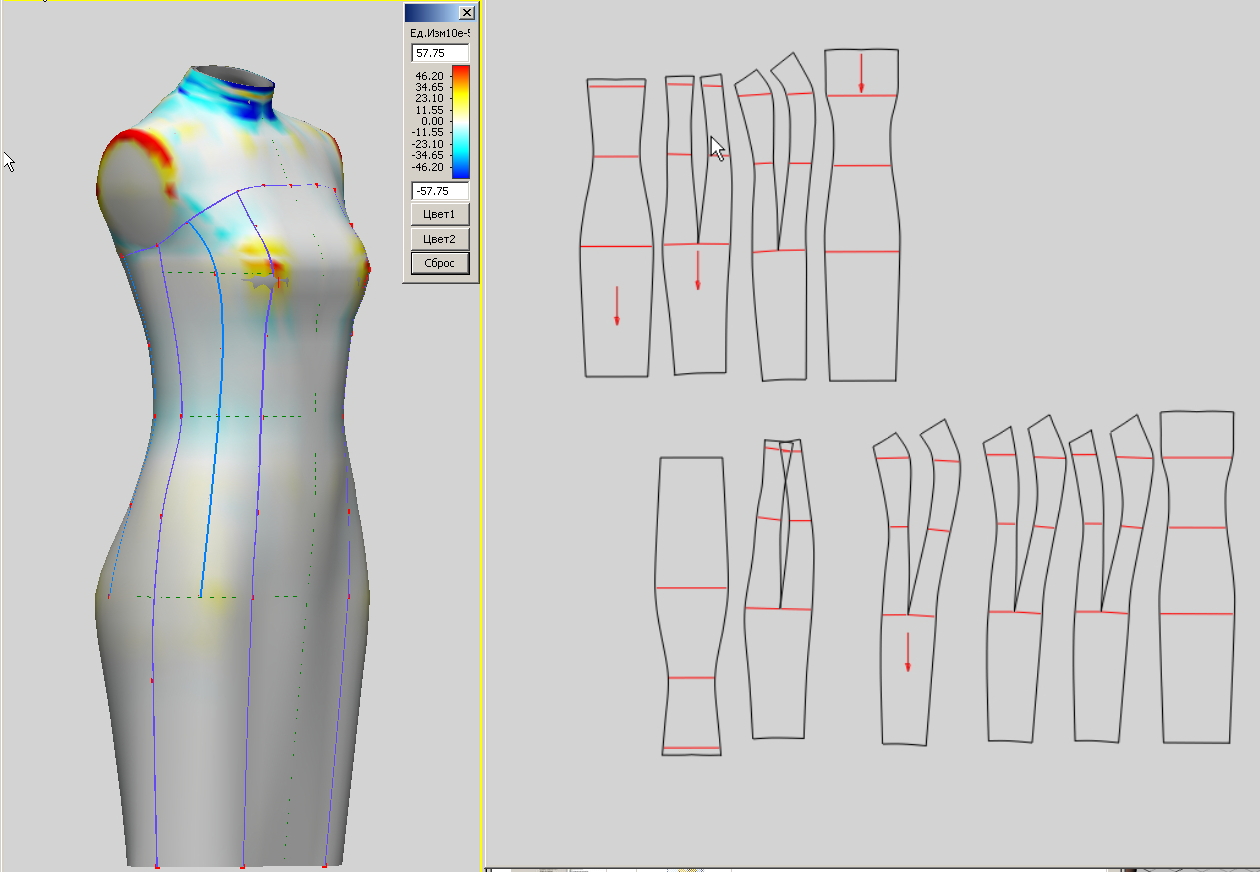Click the Цвет1 color button

440,215
